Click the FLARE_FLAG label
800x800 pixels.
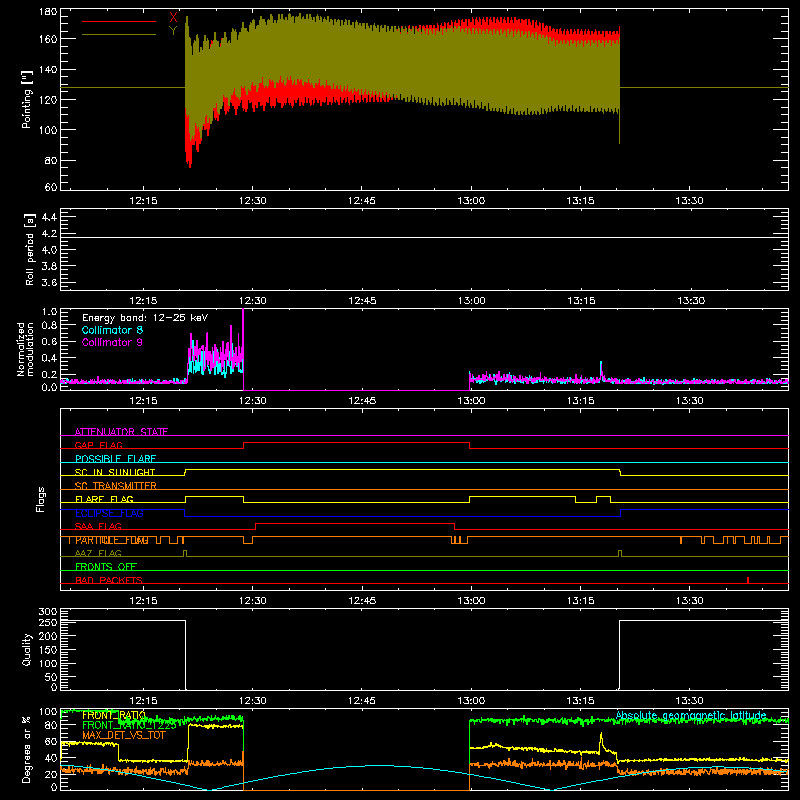[x=104, y=499]
